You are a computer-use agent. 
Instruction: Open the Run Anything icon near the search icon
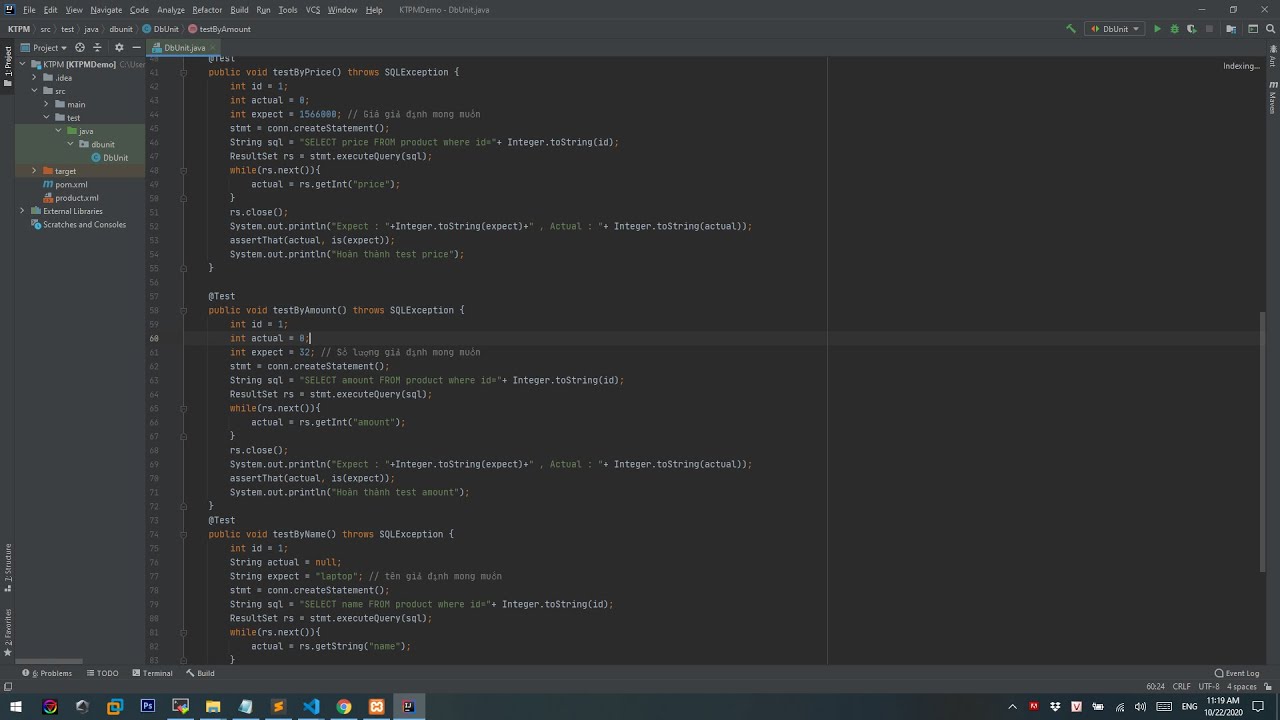1251,29
